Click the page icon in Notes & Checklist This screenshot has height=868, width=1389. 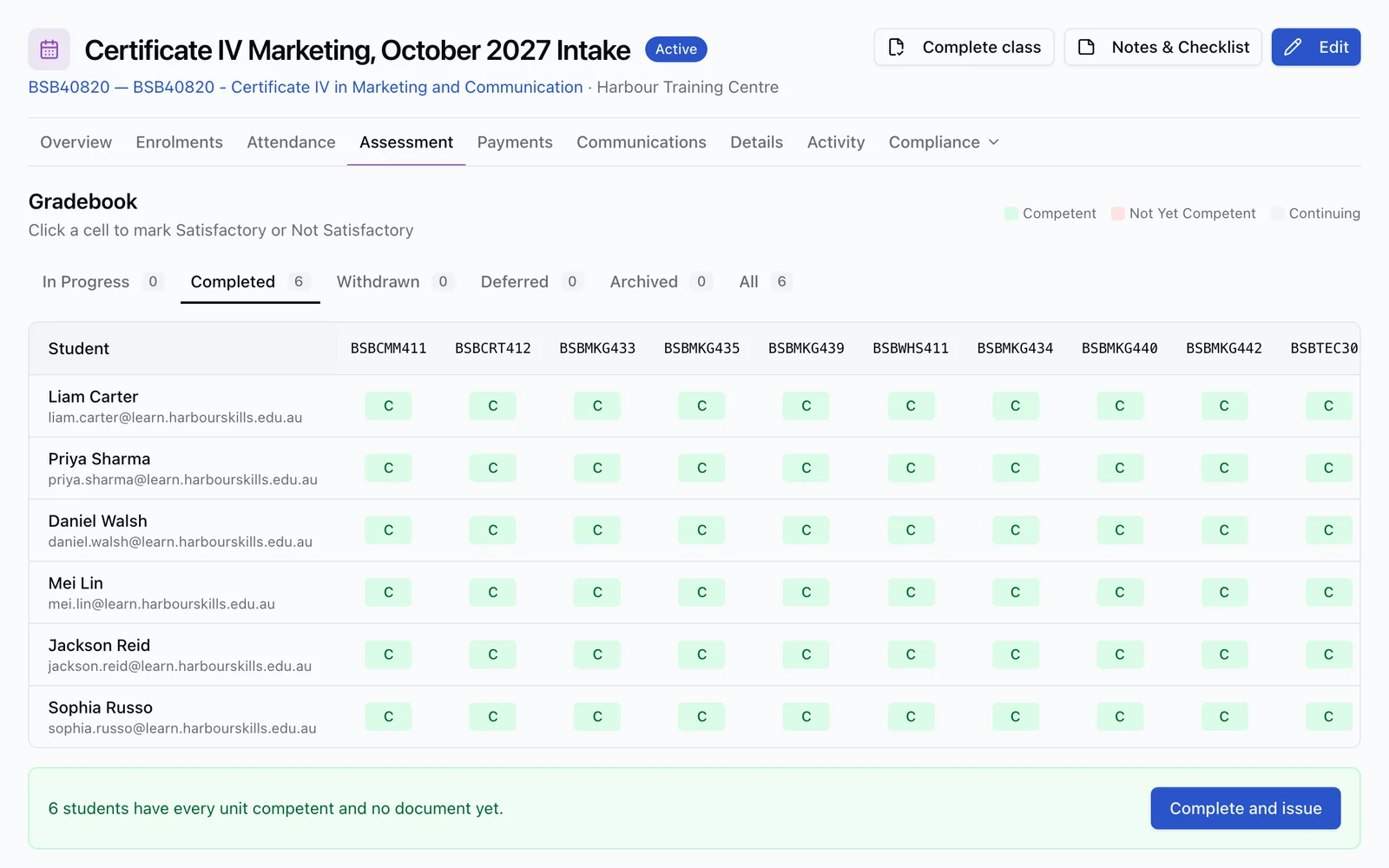[x=1086, y=47]
